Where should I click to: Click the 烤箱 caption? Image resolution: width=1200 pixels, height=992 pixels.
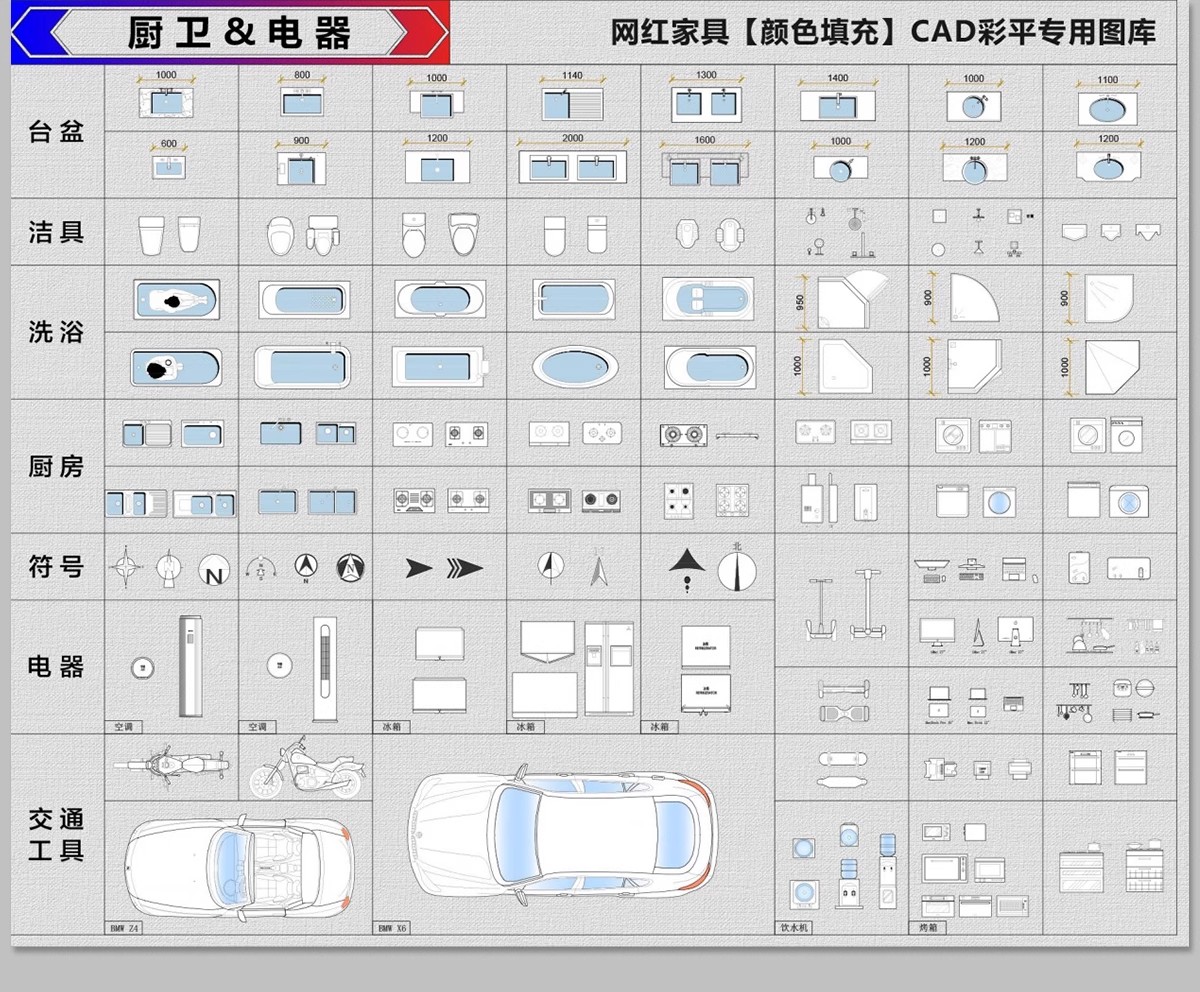(929, 928)
